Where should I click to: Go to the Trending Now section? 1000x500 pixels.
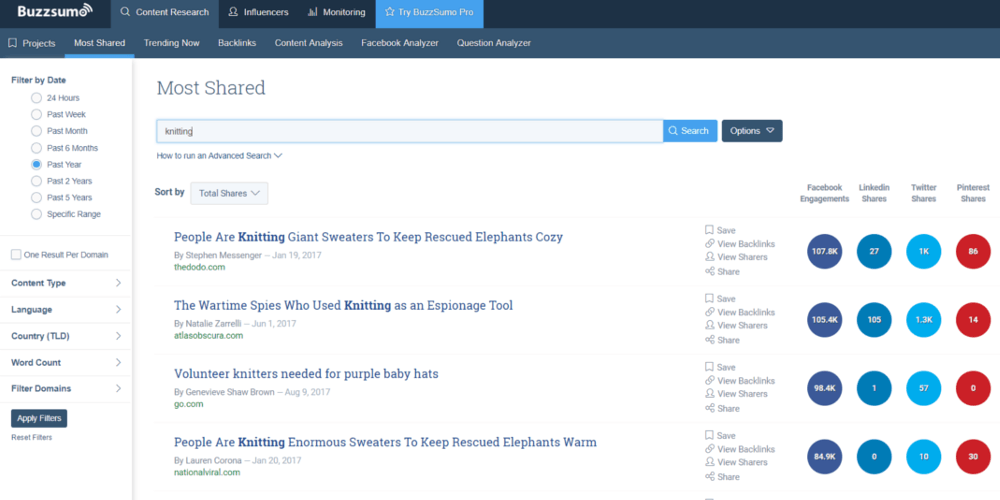point(172,43)
